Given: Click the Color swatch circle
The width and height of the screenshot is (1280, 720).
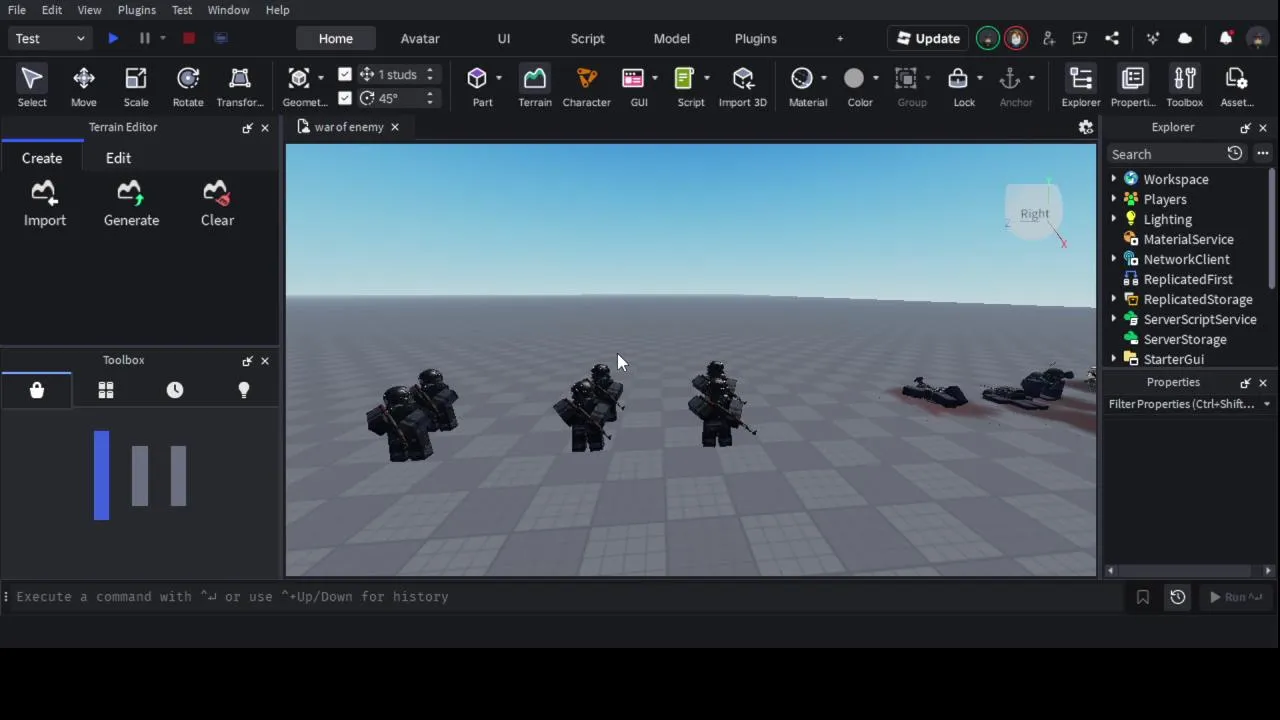Looking at the screenshot, I should (x=854, y=79).
